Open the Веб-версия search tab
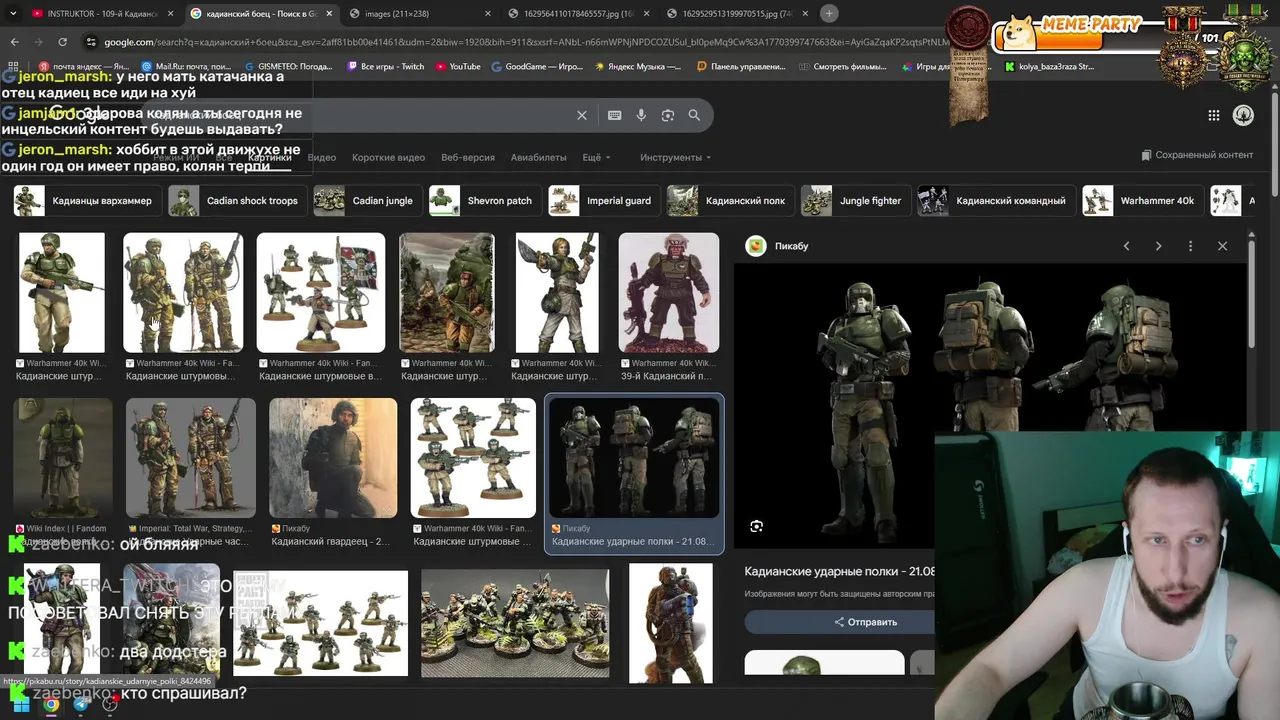The image size is (1280, 720). pyautogui.click(x=468, y=157)
